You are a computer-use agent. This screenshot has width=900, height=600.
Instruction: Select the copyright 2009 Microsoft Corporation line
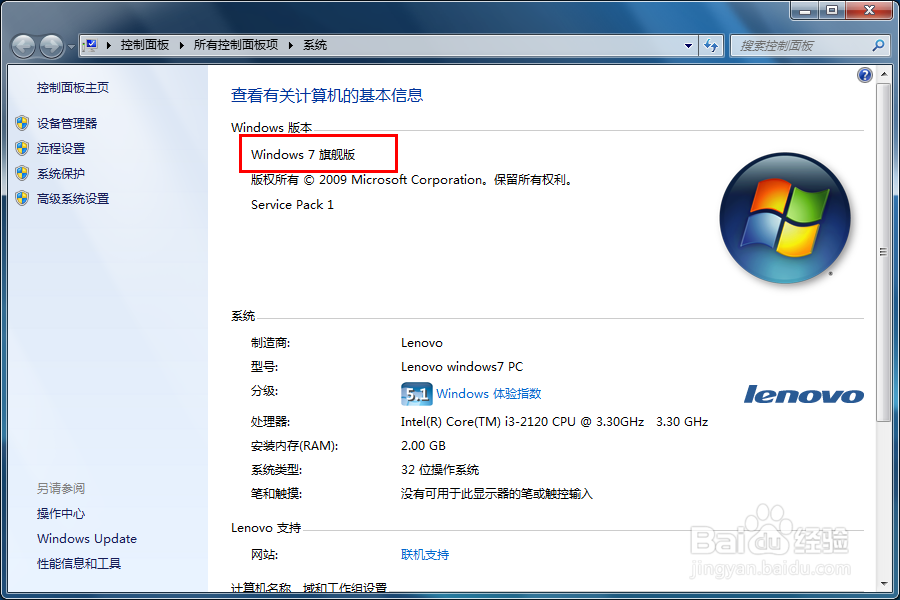coord(412,180)
